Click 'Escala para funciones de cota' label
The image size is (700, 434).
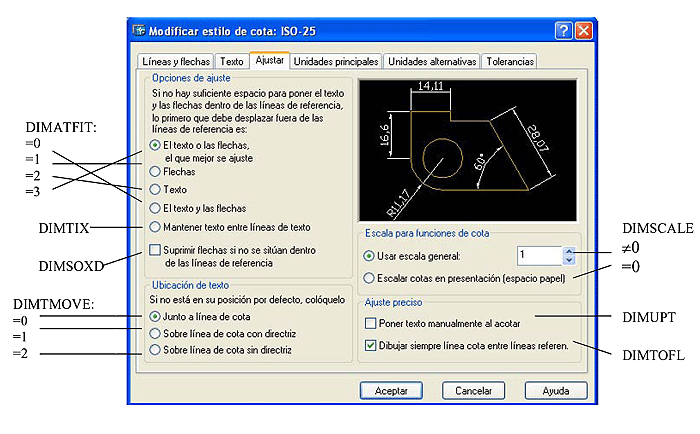(427, 233)
